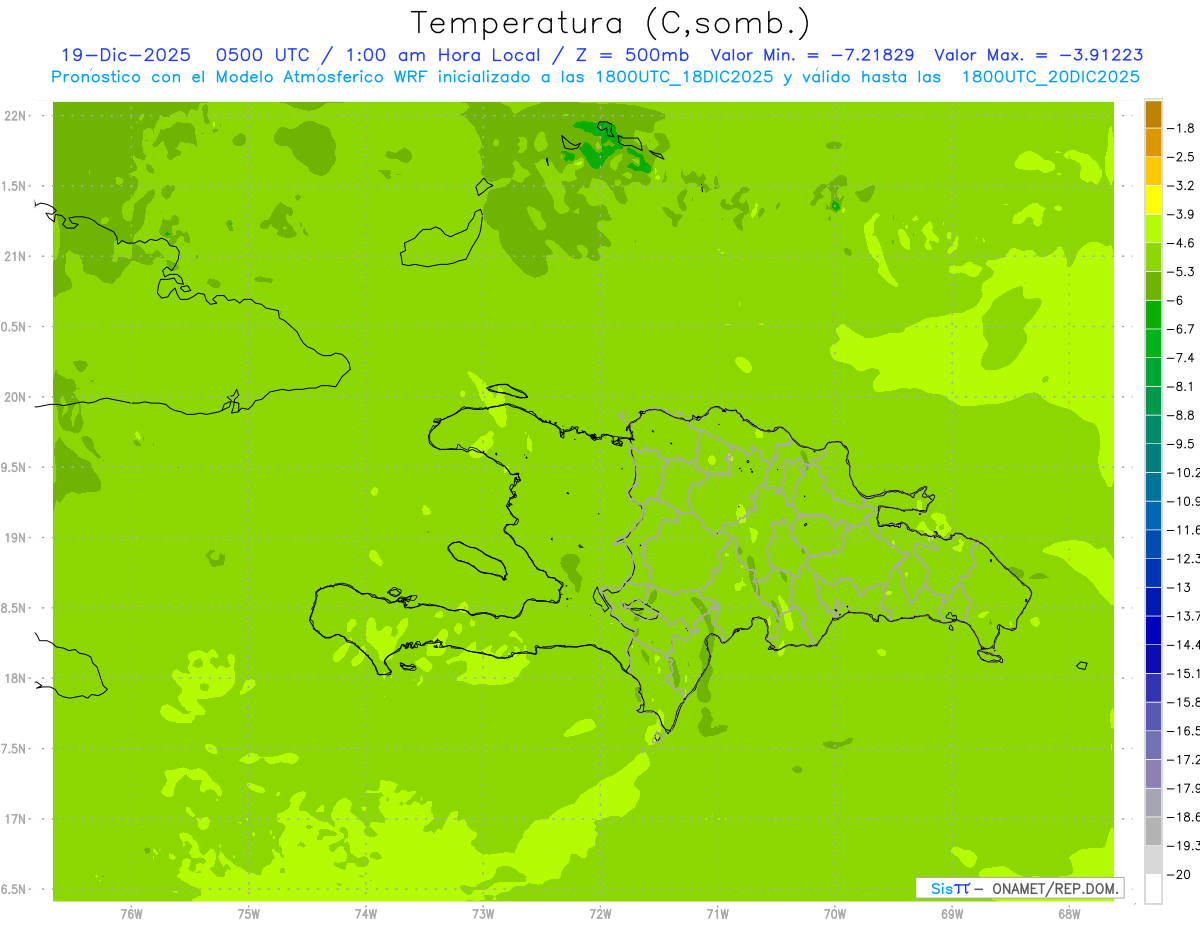Click the -7.4 color scale label

click(1181, 357)
